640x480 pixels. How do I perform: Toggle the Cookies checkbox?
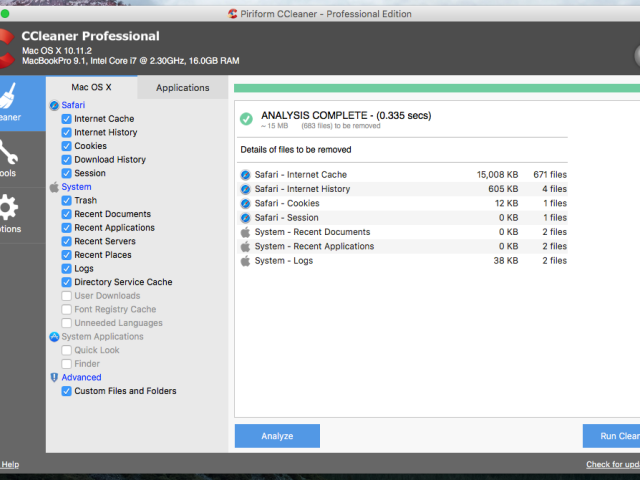67,146
